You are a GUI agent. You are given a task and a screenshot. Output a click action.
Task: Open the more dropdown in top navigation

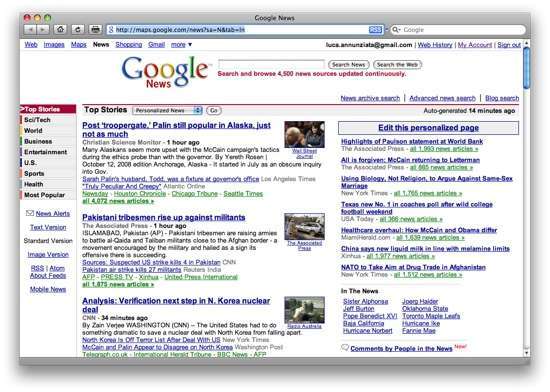181,45
